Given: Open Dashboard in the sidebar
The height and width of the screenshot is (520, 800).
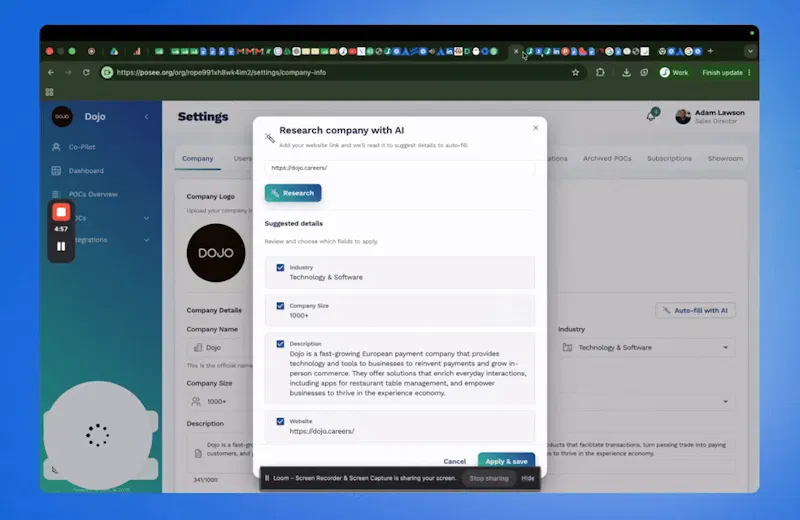Looking at the screenshot, I should tap(86, 170).
